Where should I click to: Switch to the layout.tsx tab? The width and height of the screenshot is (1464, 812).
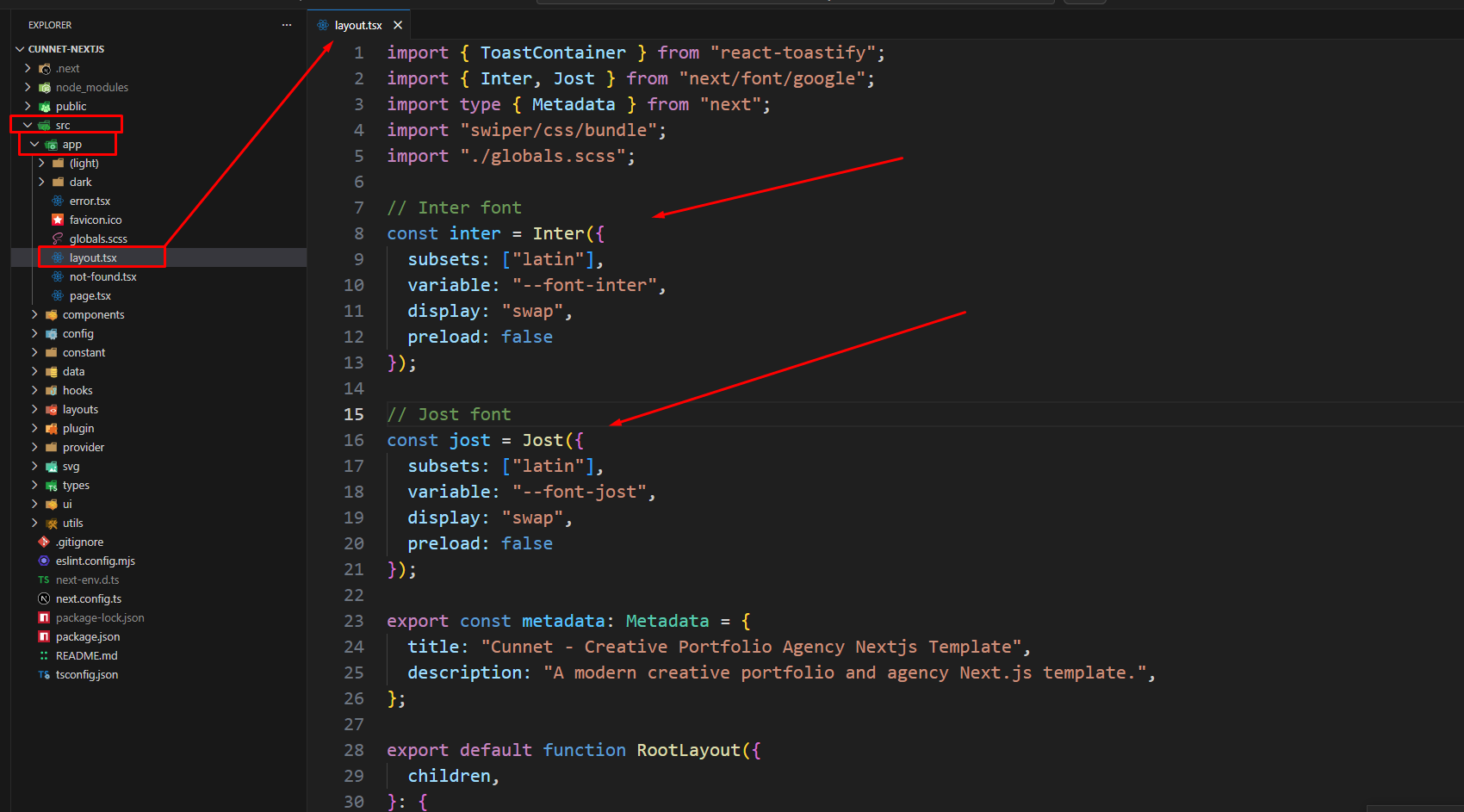(x=357, y=25)
